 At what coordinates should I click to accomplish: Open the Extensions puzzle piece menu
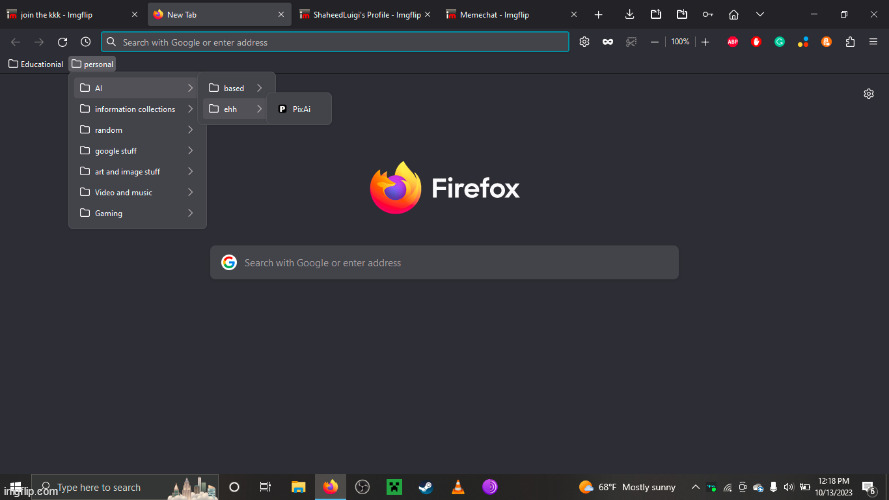pyautogui.click(x=850, y=42)
